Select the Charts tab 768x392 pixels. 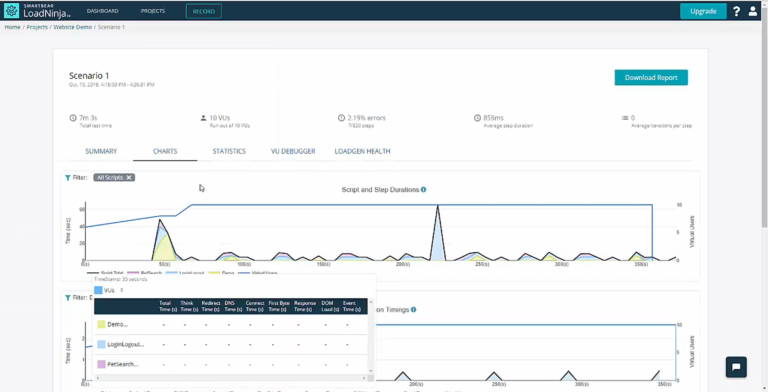[165, 151]
